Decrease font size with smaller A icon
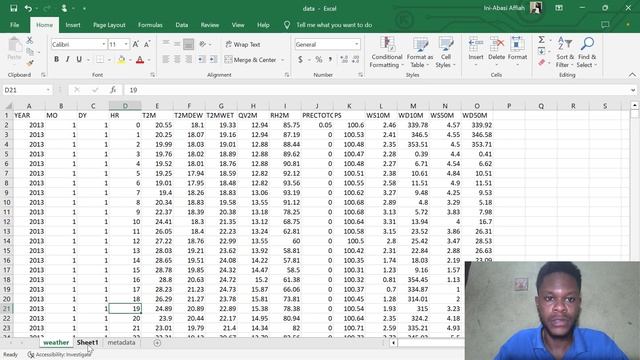Screen dimensions: 640x360 (x=147, y=44)
